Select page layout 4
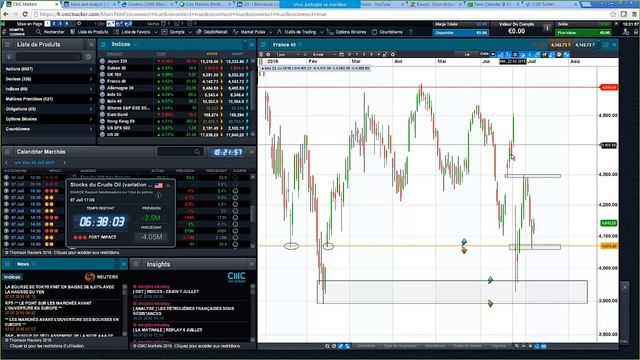 click(x=67, y=24)
